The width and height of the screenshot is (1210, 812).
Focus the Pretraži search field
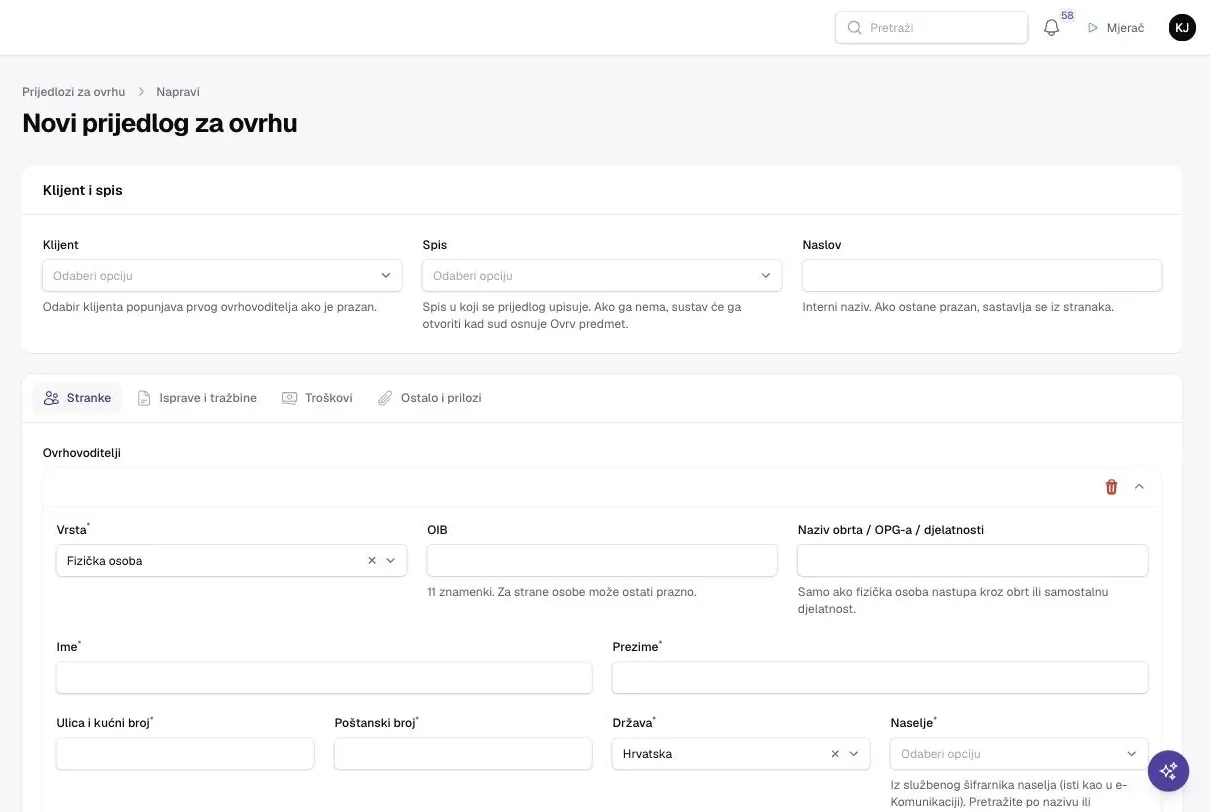point(931,28)
